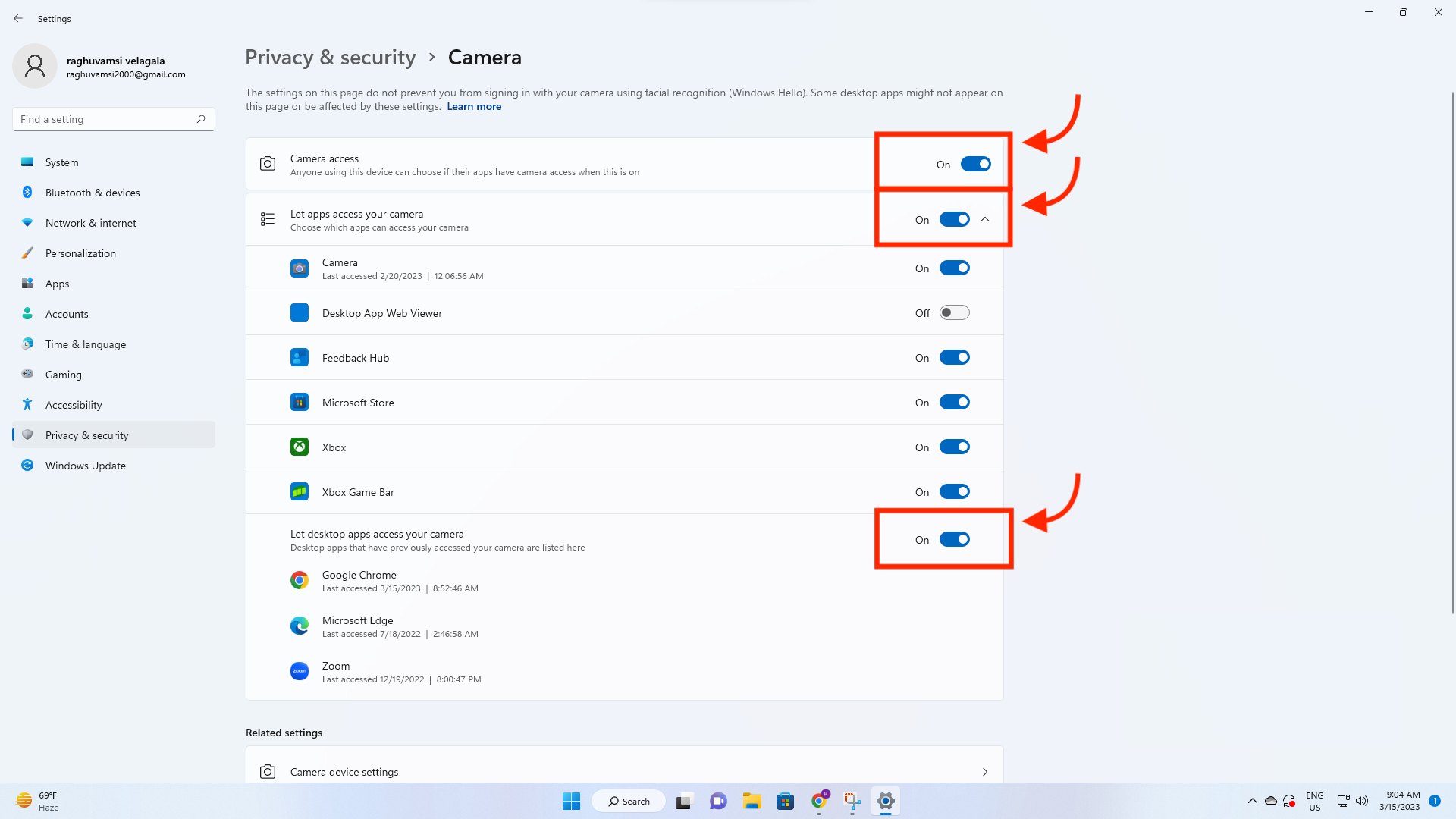Disable Xbox Game Bar camera access
1456x819 pixels.
[x=955, y=491]
